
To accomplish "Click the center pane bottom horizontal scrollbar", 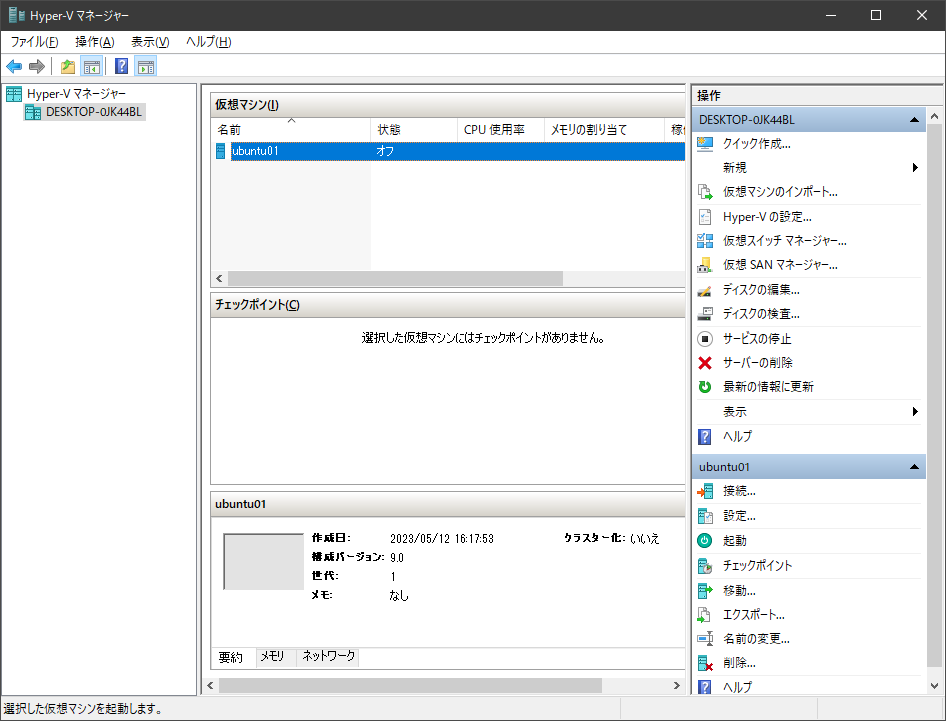I will (410, 685).
